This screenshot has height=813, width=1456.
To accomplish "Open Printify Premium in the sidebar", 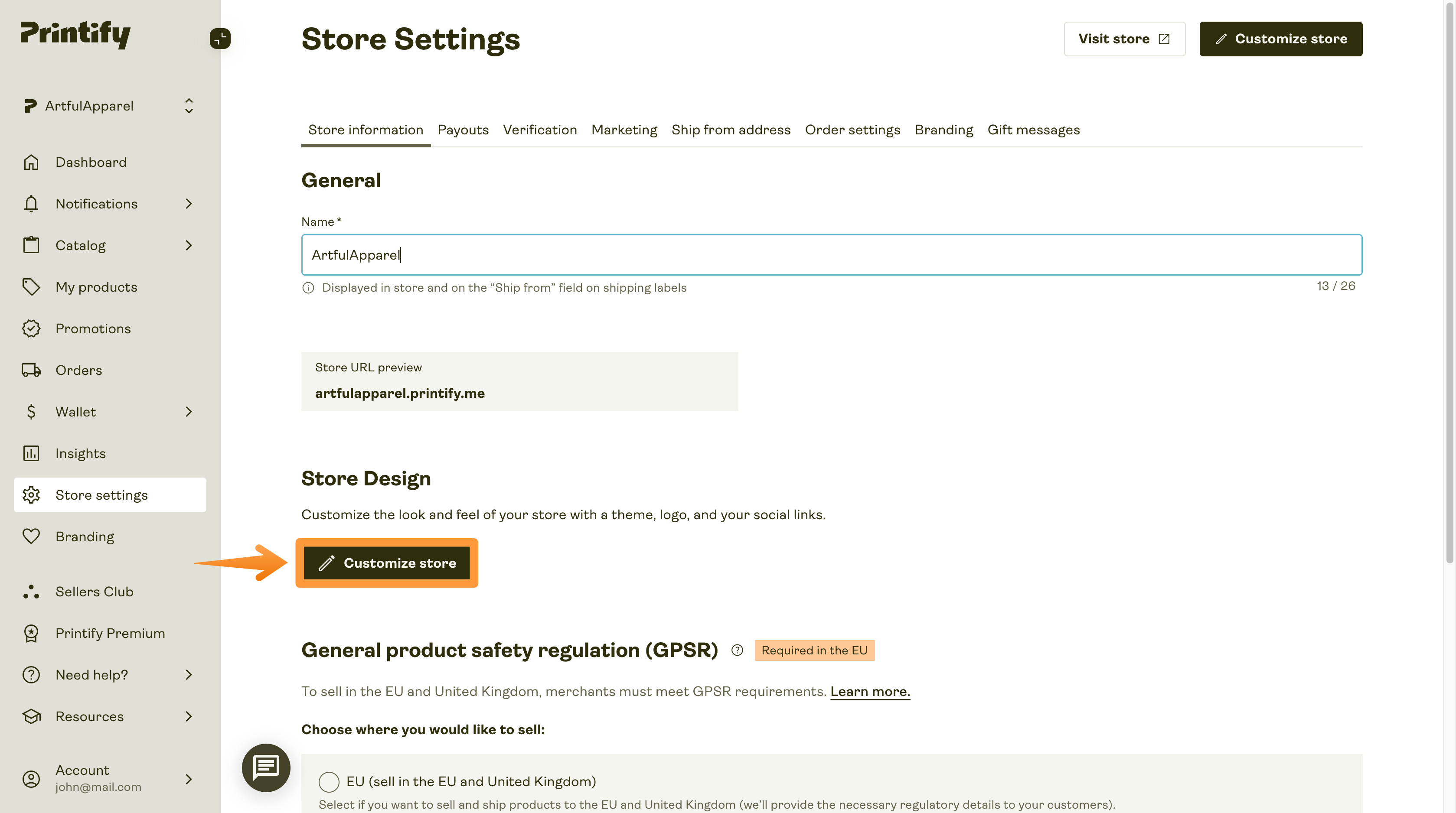I will (x=110, y=633).
